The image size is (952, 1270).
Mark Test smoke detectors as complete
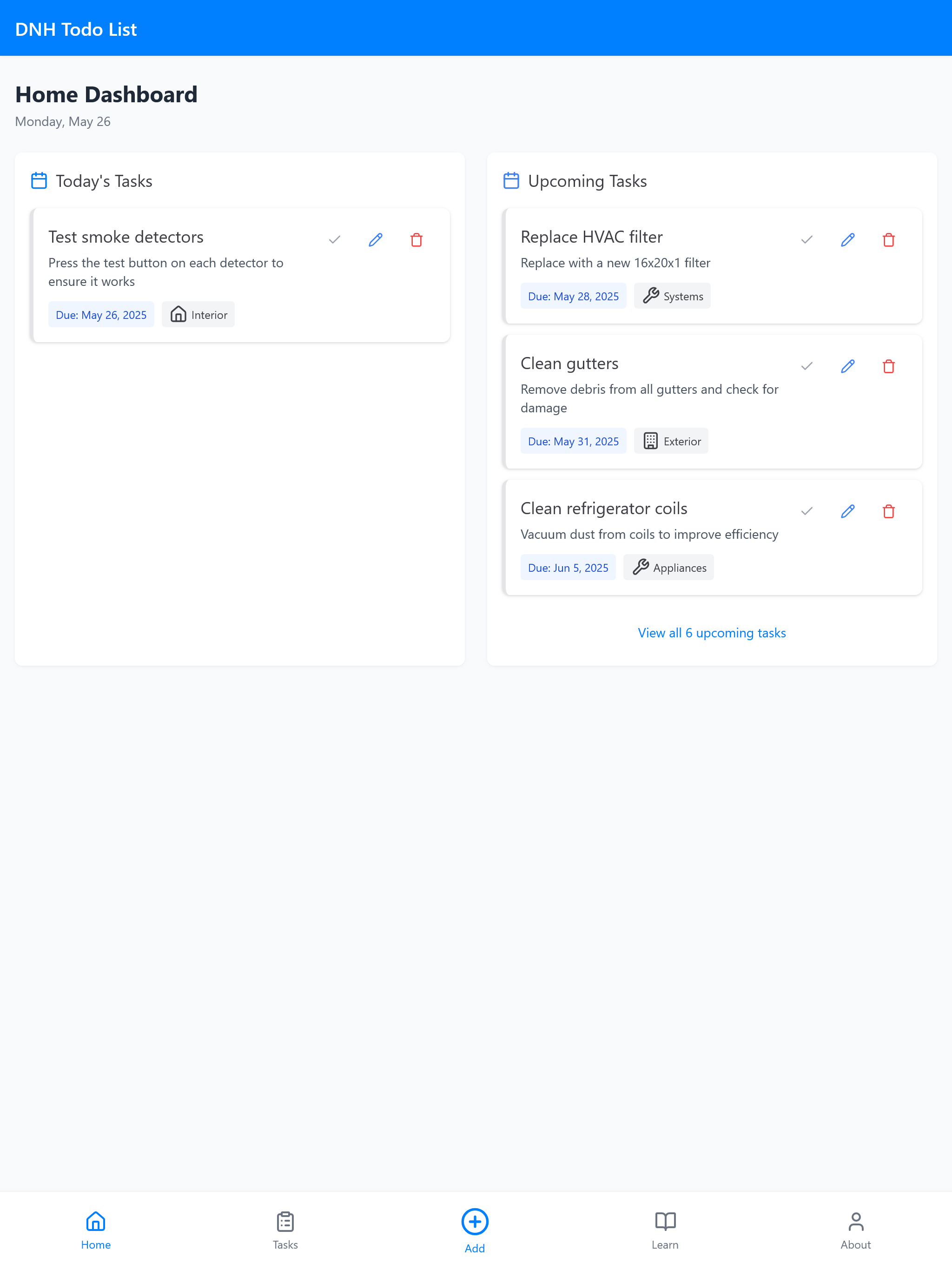[335, 239]
